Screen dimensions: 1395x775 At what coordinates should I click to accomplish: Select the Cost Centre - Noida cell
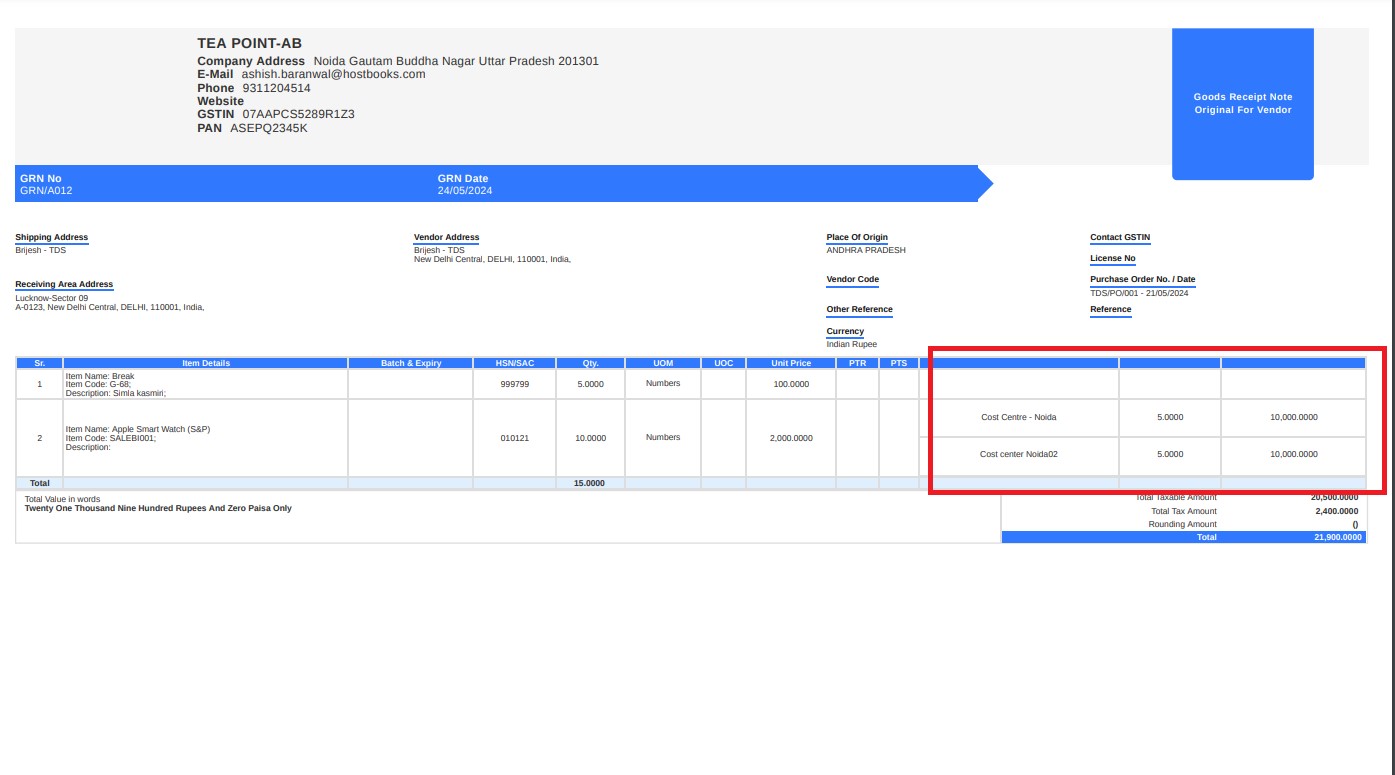1019,417
